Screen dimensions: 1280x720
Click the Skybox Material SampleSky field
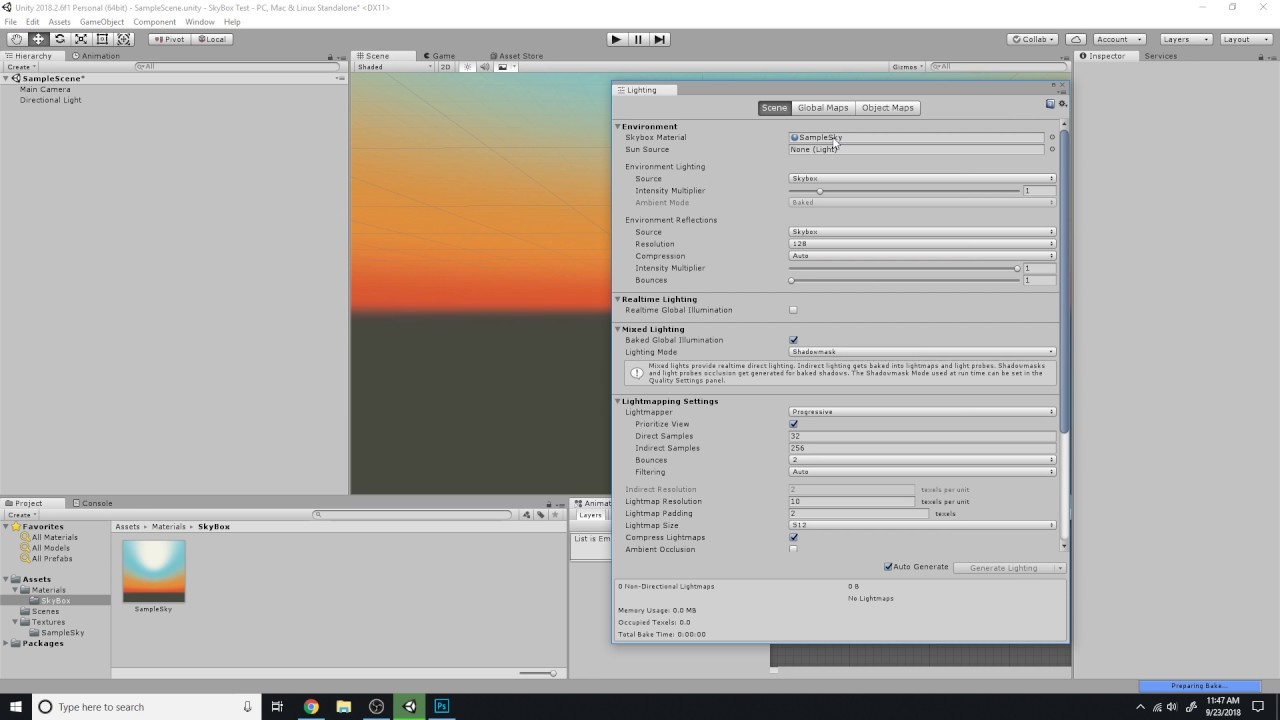[917, 137]
